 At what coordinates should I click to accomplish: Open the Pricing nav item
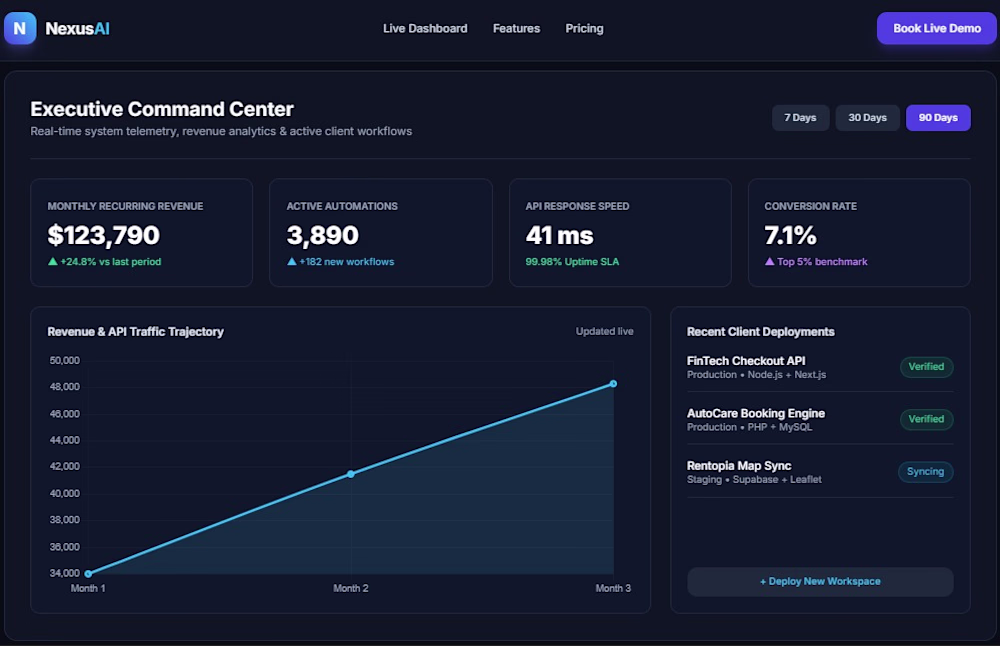(x=584, y=29)
